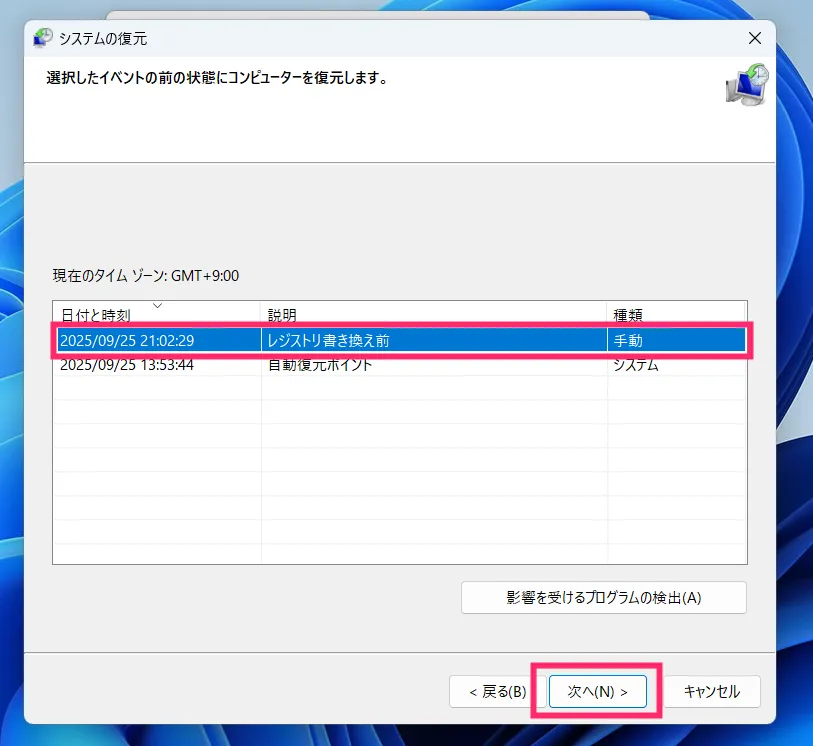Screen dimensions: 813x746
Task: Go back with 戻る(B) button
Action: click(x=497, y=692)
